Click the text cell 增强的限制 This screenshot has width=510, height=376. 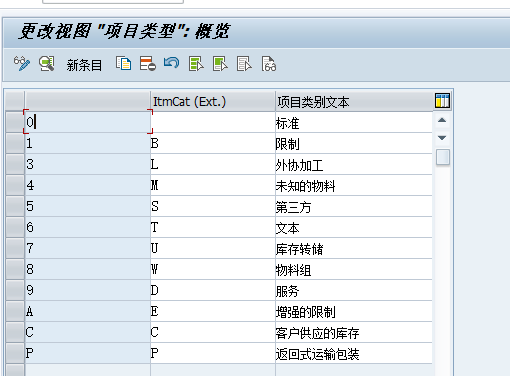point(354,311)
